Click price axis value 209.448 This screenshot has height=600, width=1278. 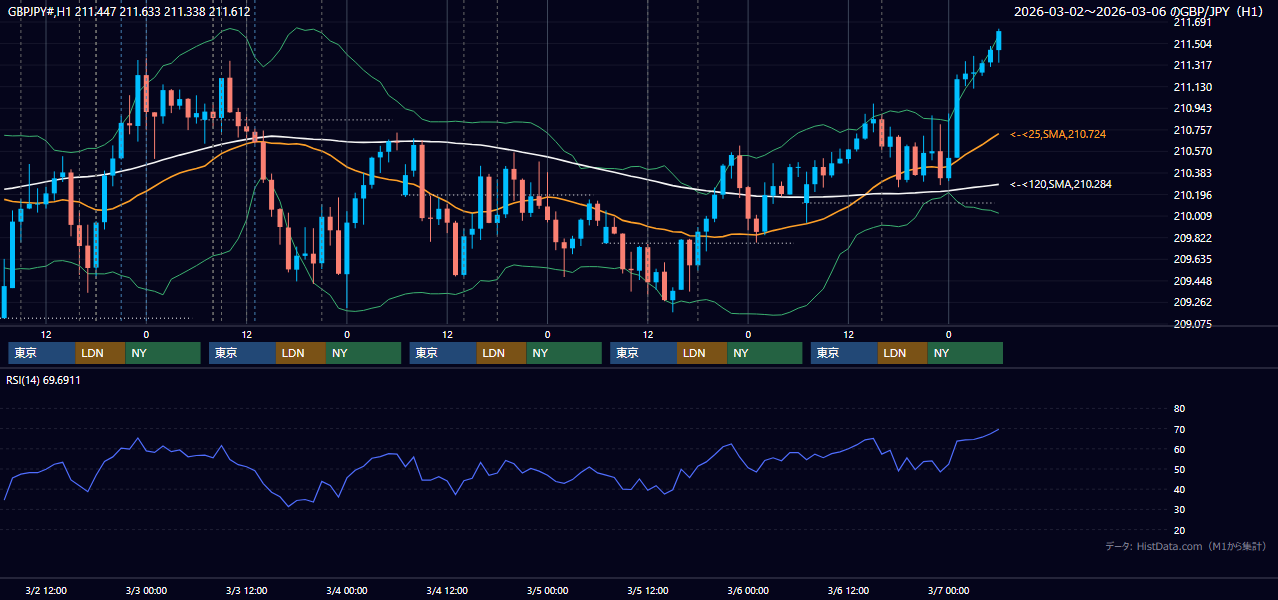click(x=1192, y=281)
